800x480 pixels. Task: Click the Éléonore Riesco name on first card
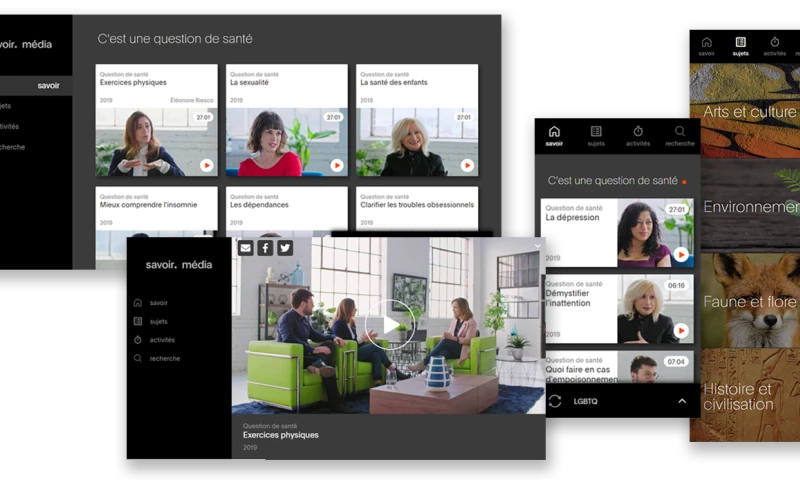192,100
